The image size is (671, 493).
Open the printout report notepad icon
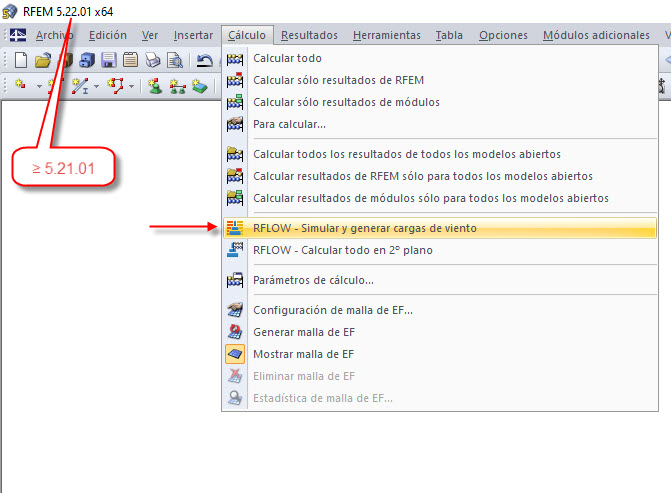(x=130, y=60)
